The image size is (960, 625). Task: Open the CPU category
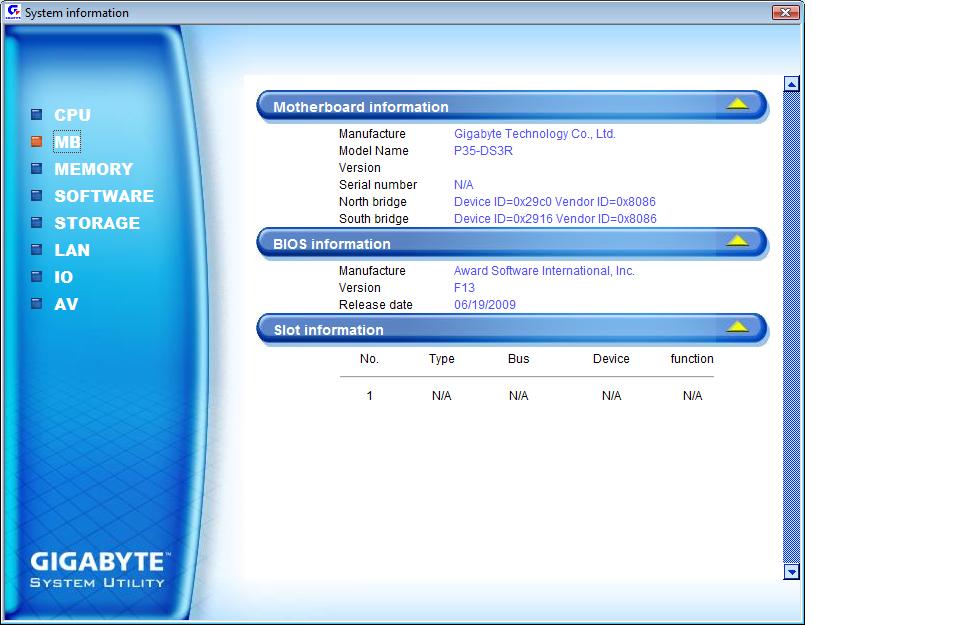[72, 115]
